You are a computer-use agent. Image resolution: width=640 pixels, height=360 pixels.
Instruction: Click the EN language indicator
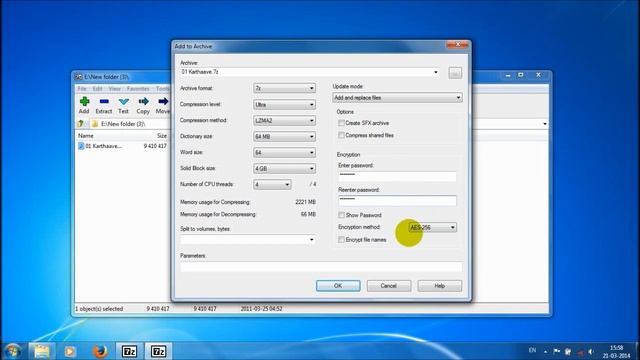tap(532, 350)
